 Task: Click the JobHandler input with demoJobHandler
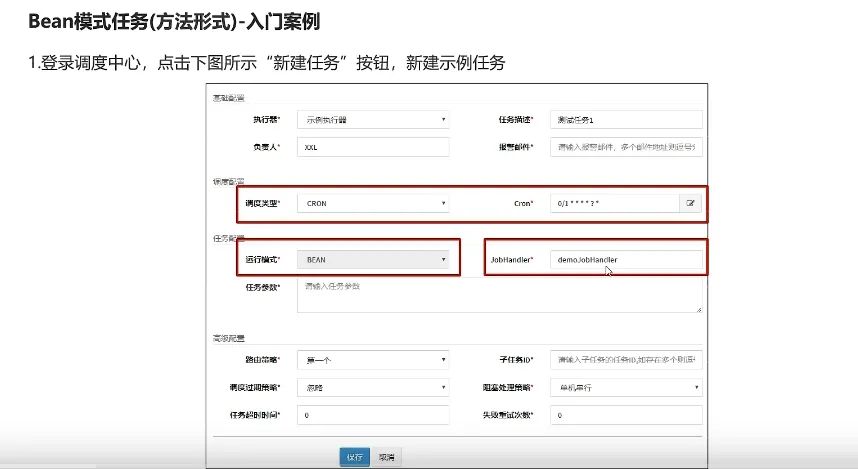tap(625, 259)
